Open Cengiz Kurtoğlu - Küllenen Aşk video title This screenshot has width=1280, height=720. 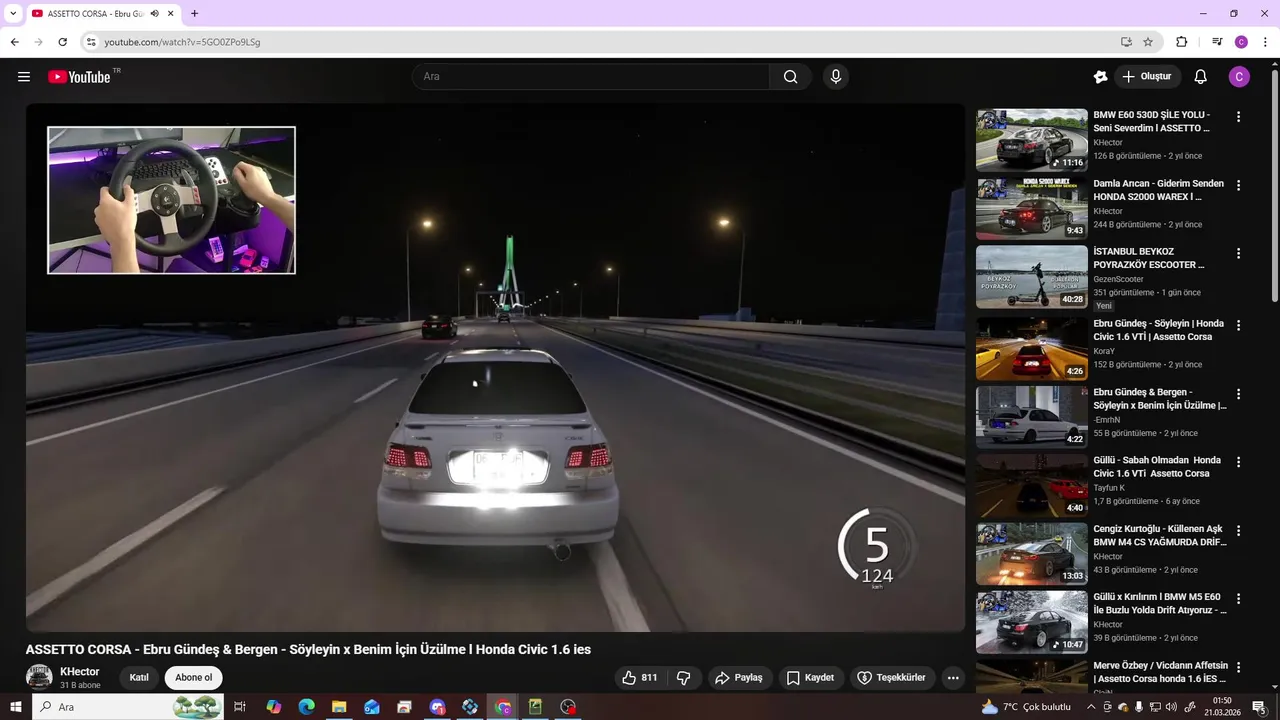(1159, 536)
